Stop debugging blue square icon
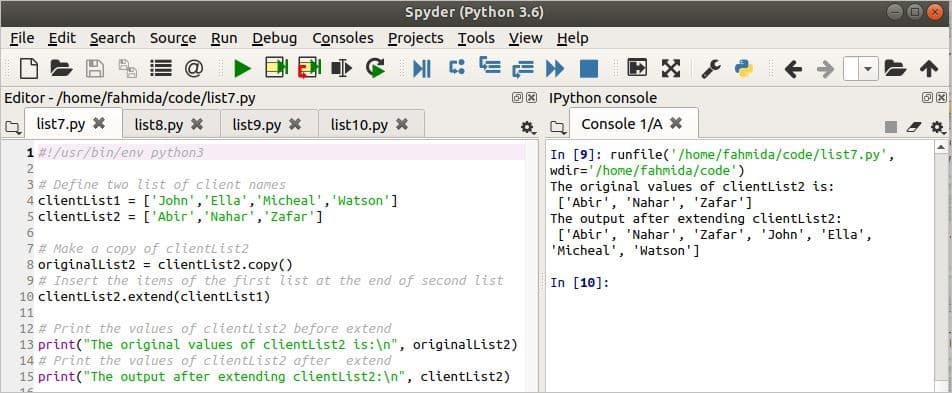952x393 pixels. tap(589, 69)
